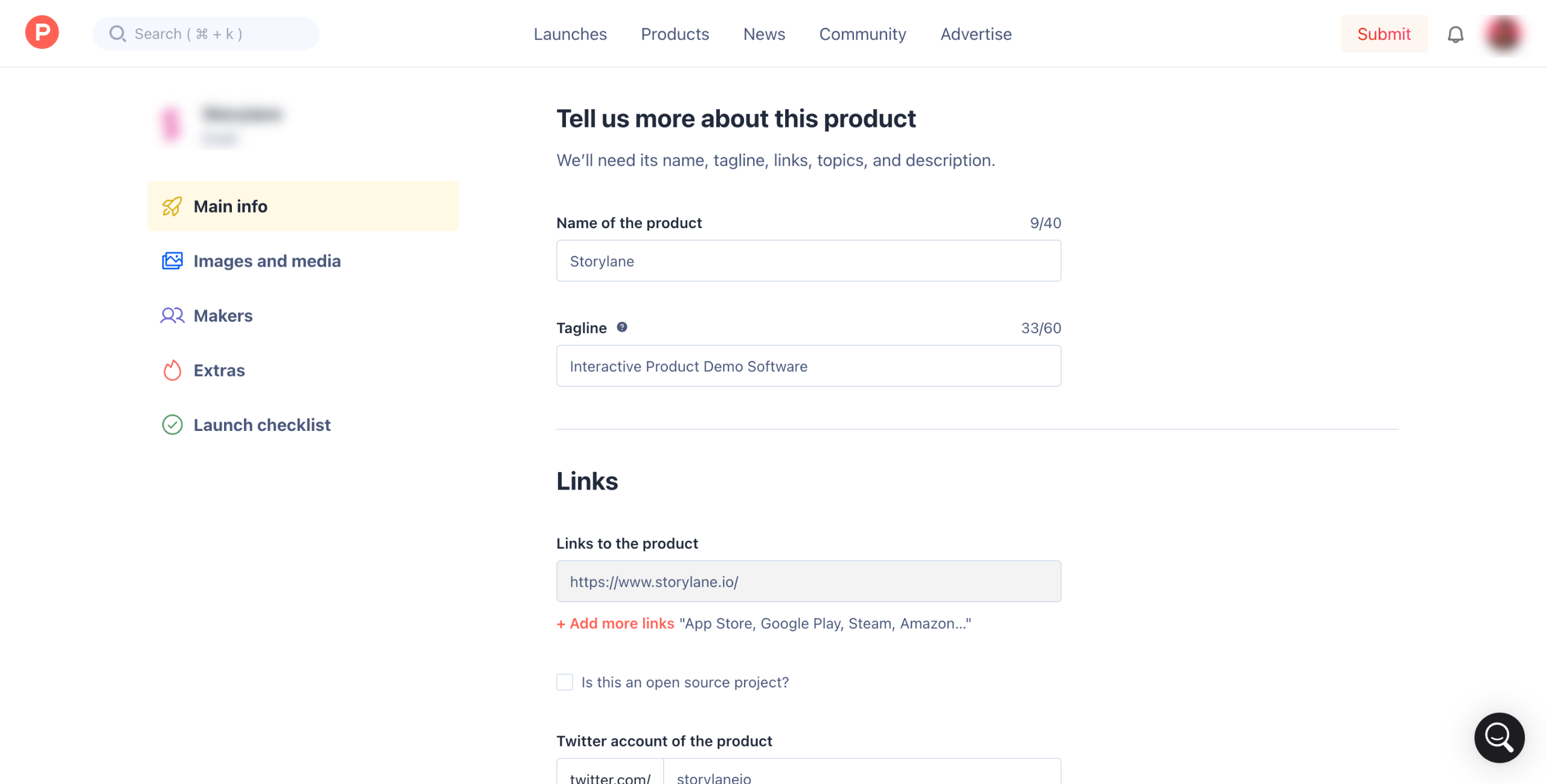Check the open source project checkbox
The height and width of the screenshot is (784, 1546).
click(565, 682)
